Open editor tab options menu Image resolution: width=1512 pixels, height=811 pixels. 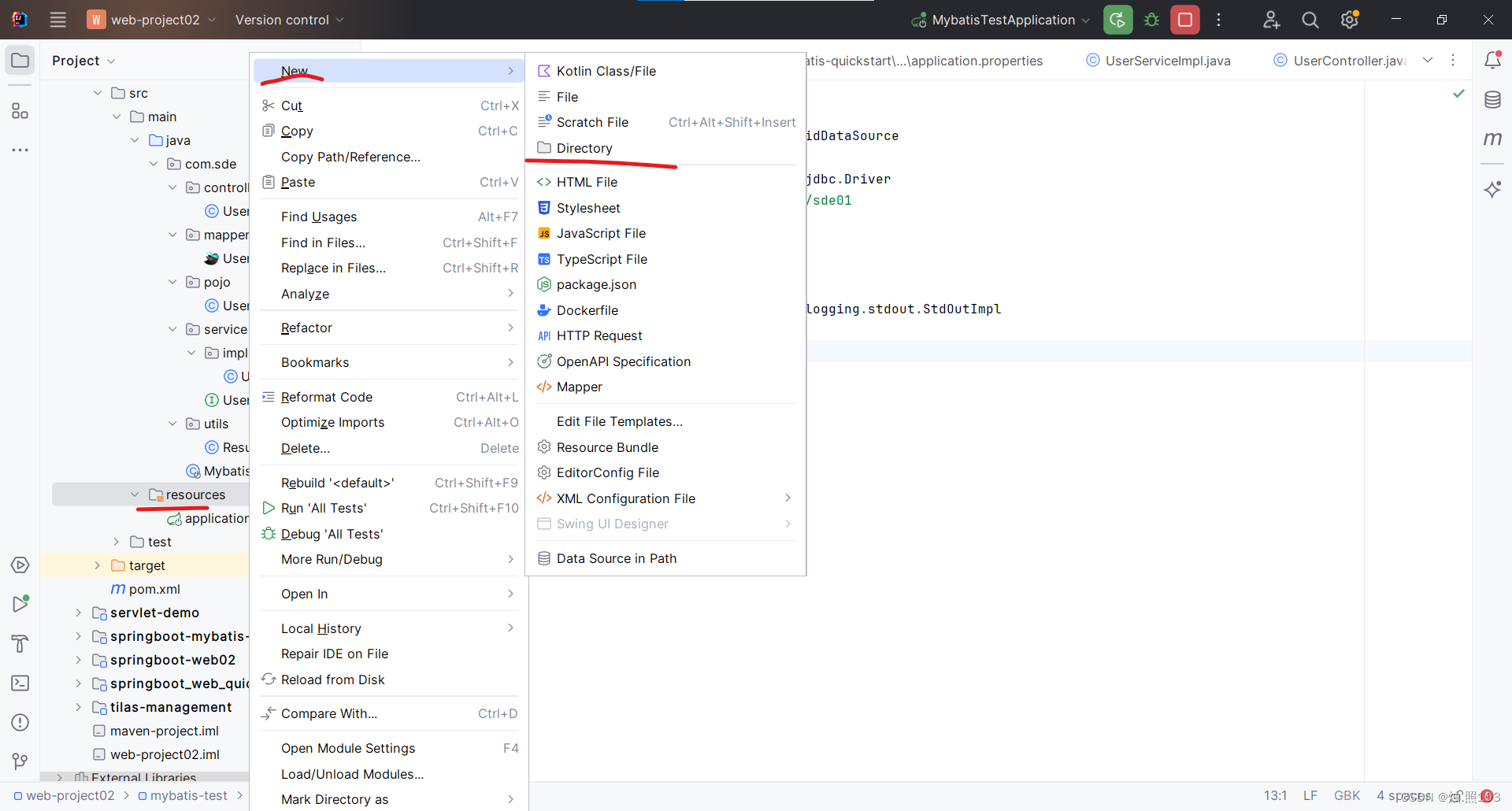pos(1453,61)
